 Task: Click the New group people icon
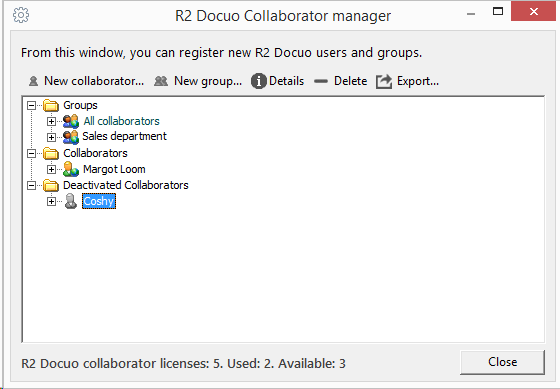[161, 81]
